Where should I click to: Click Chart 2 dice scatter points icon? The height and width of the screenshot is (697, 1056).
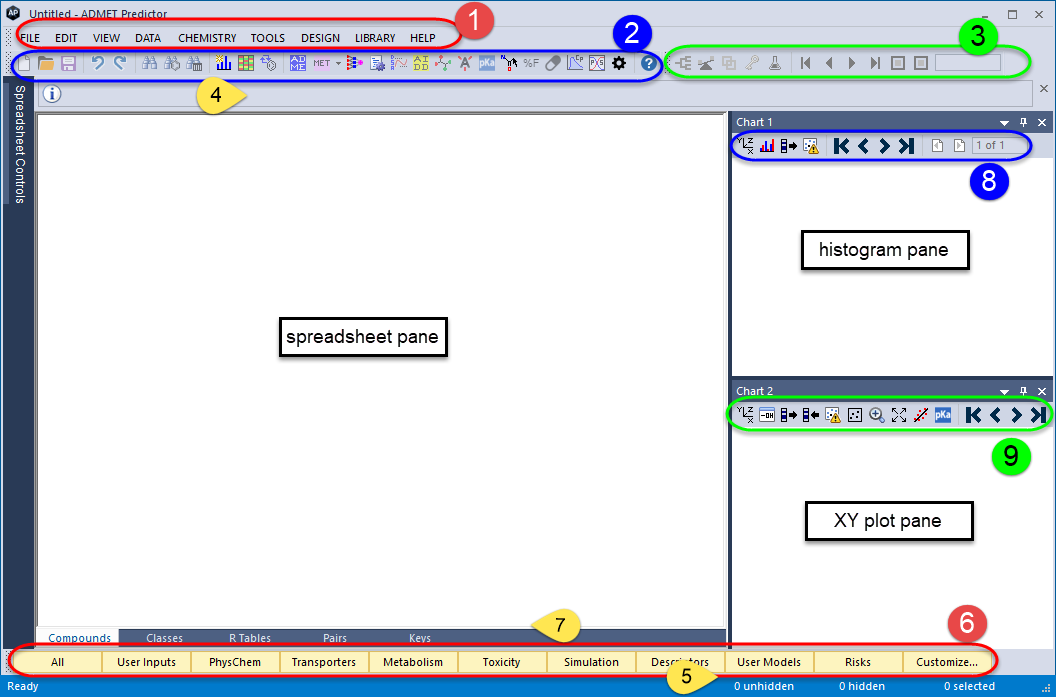[855, 415]
